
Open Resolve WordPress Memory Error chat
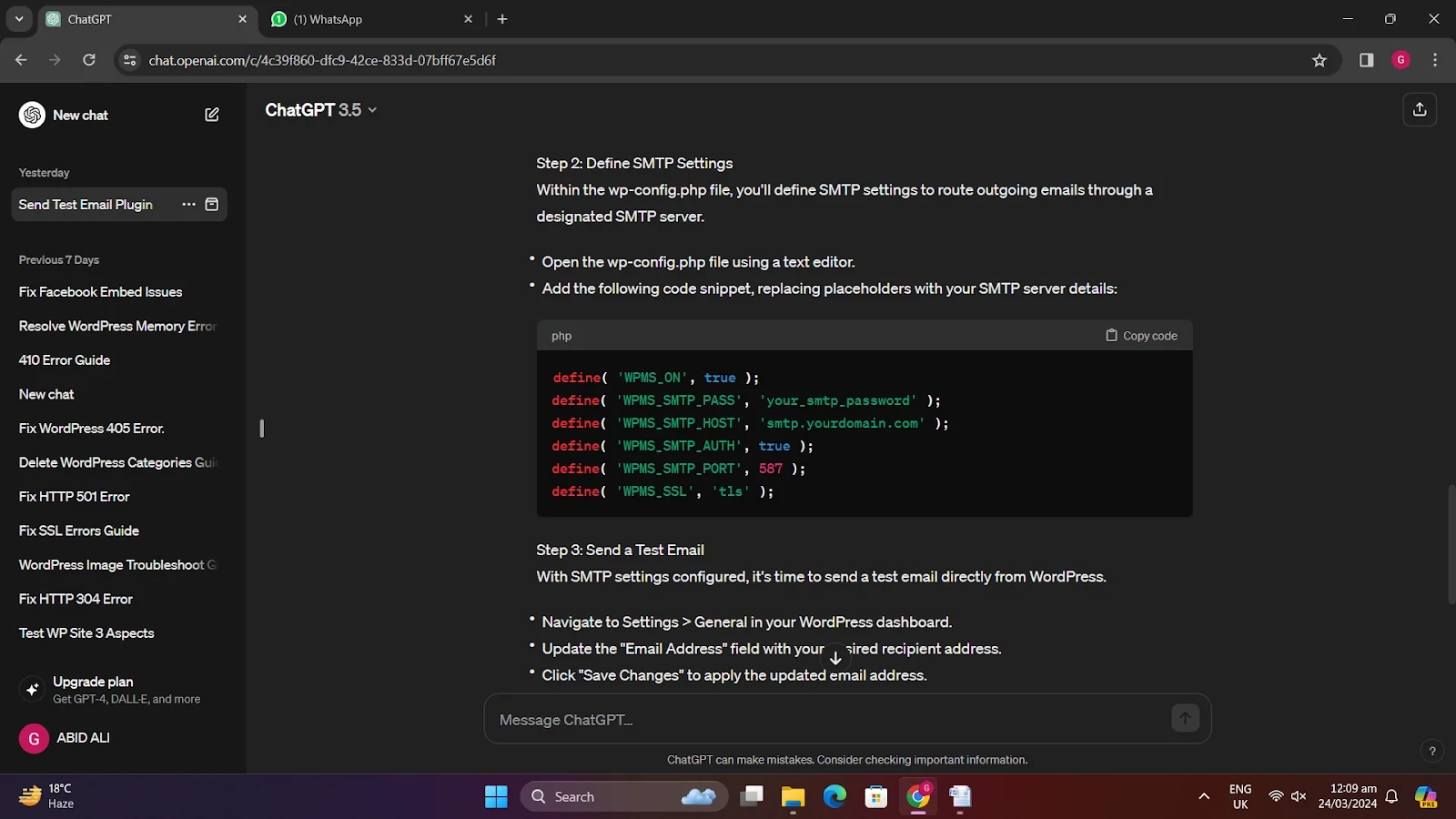118,326
